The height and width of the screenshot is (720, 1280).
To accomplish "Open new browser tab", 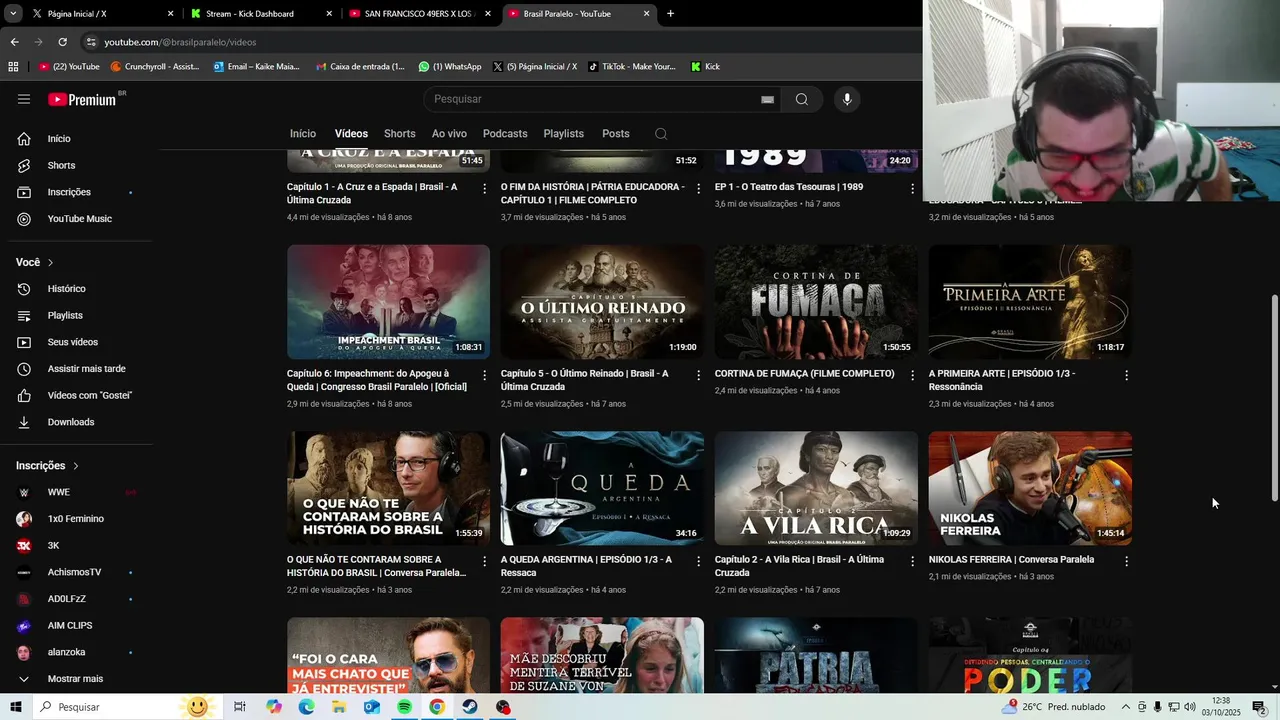I will coord(670,14).
